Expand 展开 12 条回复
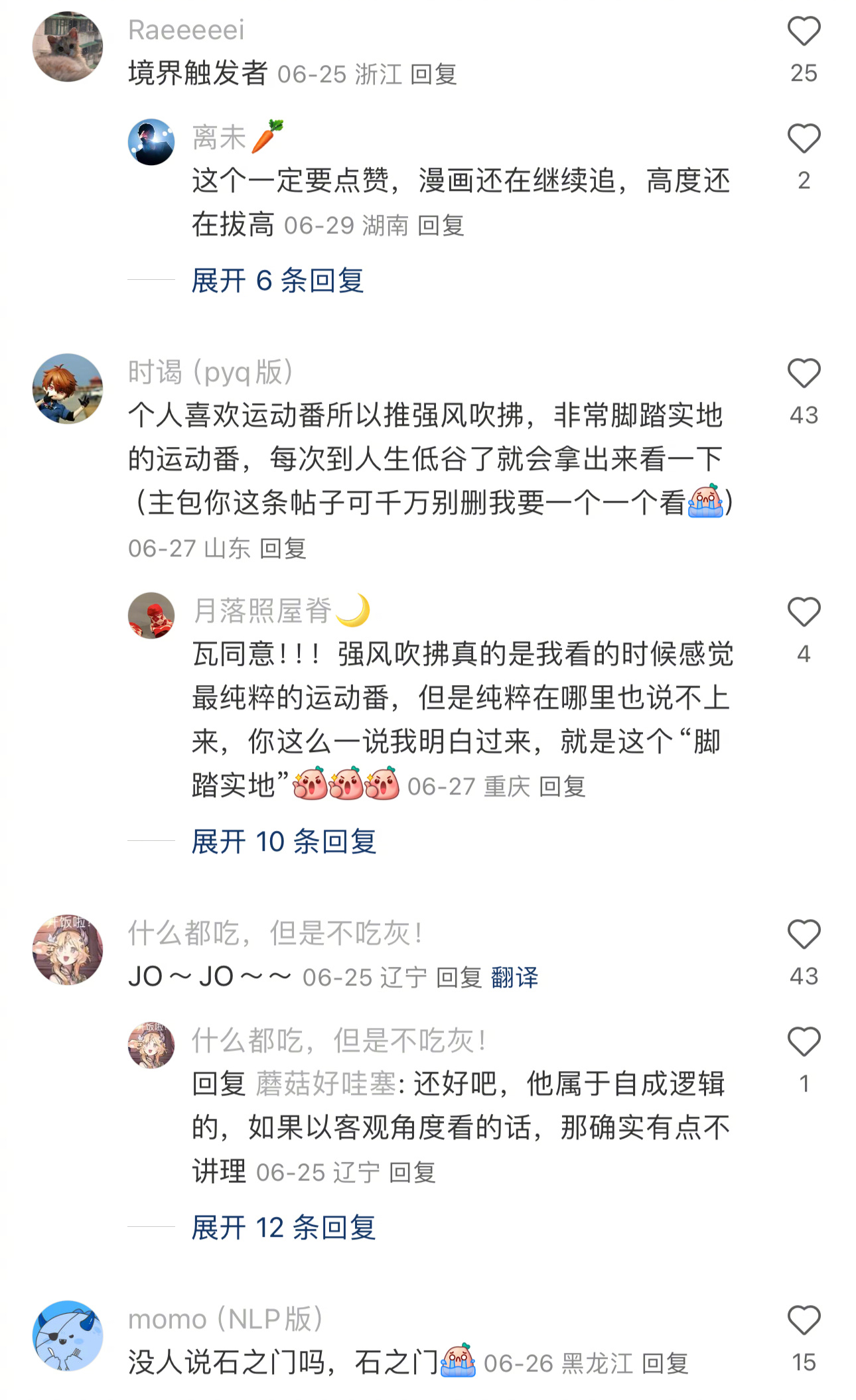This screenshot has width=856, height=1400. pyautogui.click(x=284, y=1228)
